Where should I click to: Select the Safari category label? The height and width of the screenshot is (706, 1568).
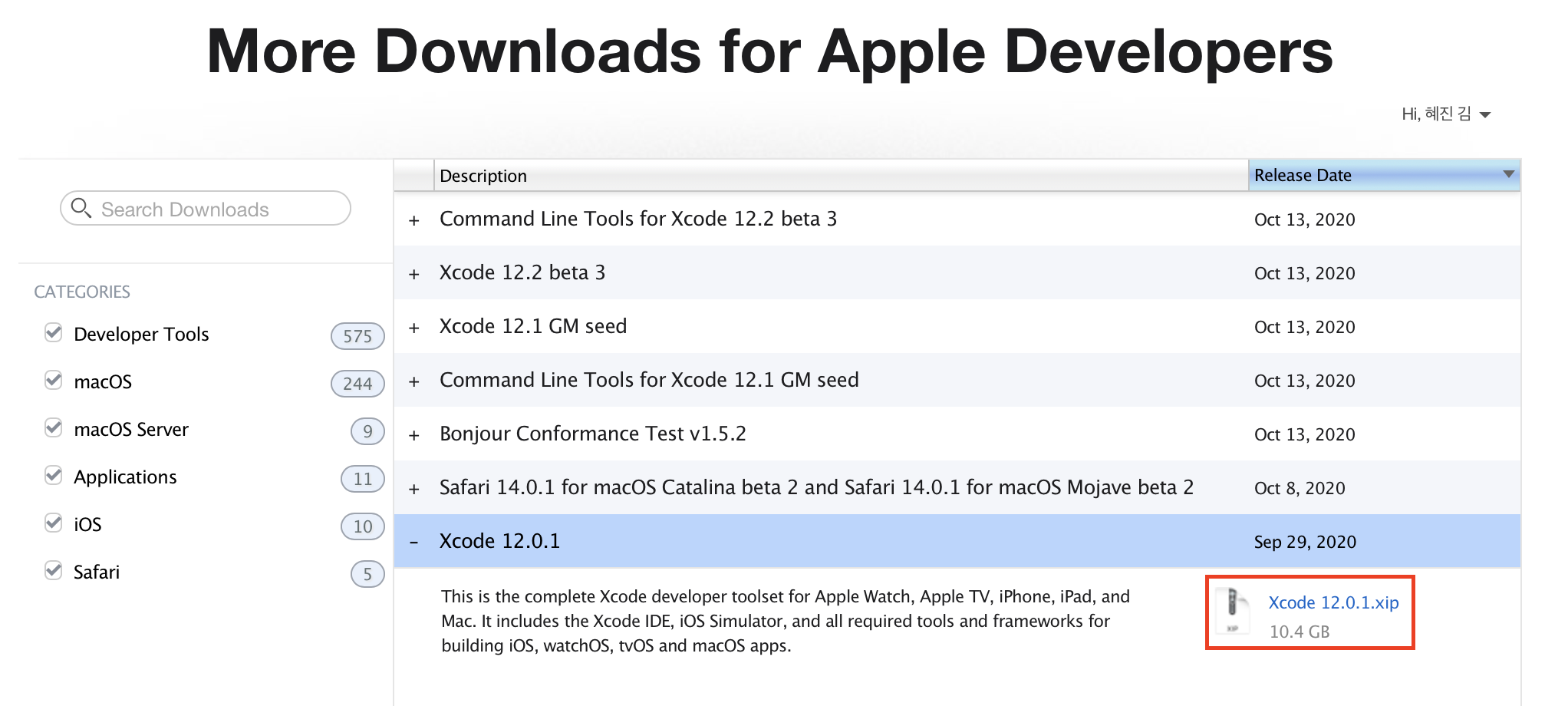click(x=97, y=572)
